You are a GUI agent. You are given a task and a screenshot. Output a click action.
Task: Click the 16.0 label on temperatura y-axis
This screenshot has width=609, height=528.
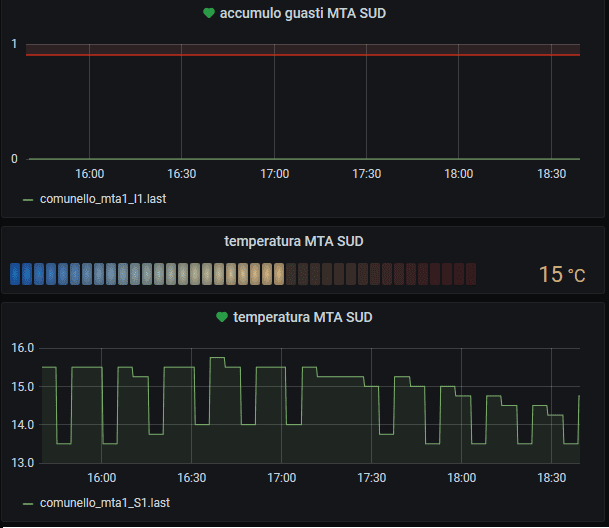(x=22, y=349)
